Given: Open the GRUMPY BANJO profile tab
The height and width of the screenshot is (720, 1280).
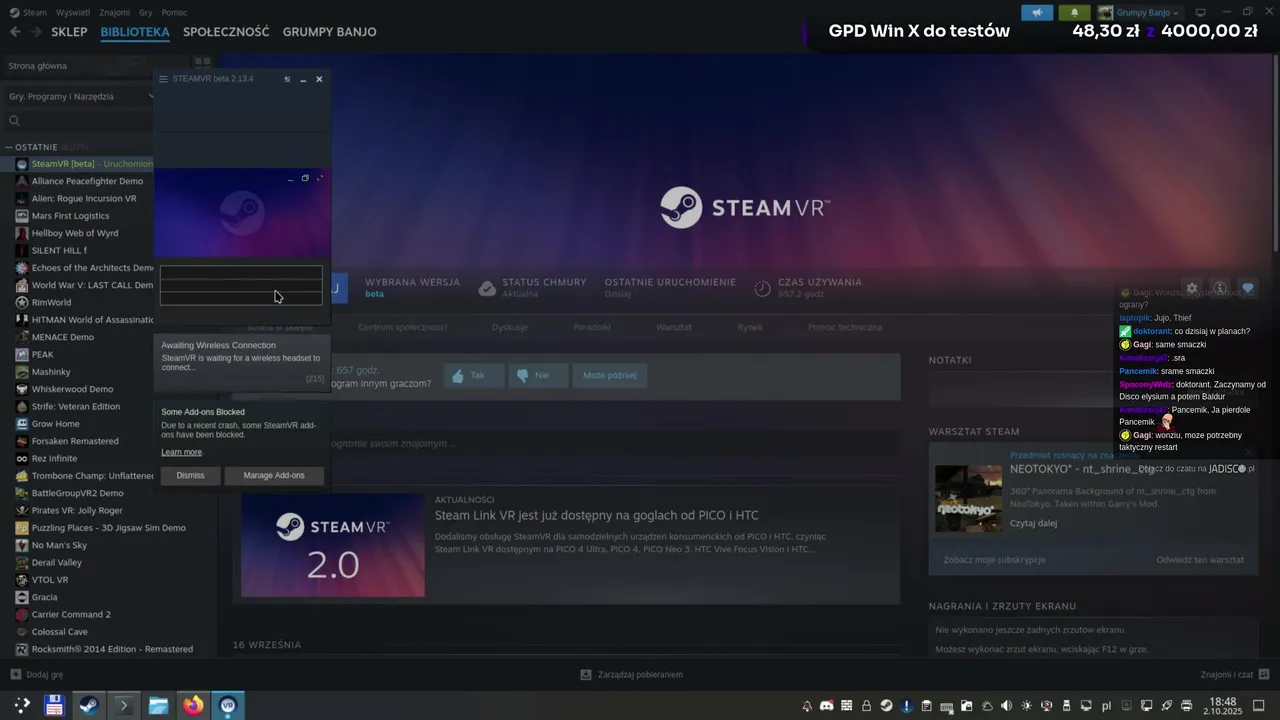Looking at the screenshot, I should point(329,32).
